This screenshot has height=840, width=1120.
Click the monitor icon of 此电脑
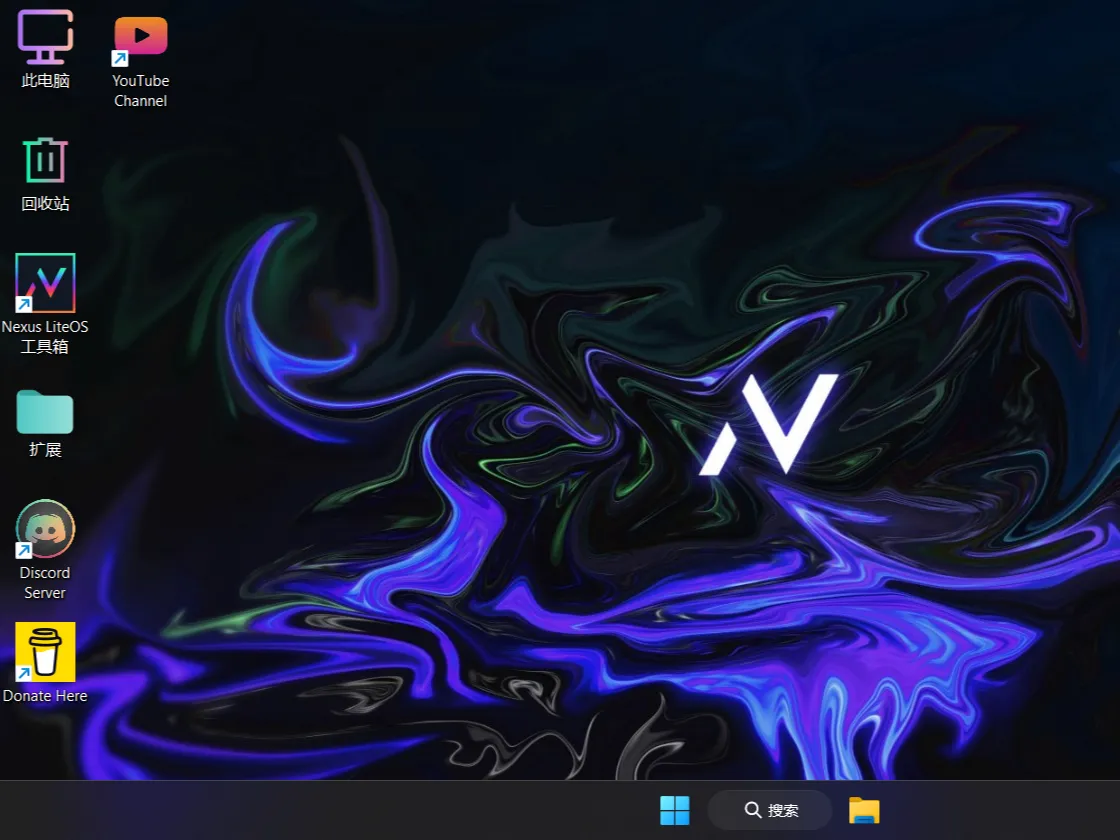click(x=44, y=36)
